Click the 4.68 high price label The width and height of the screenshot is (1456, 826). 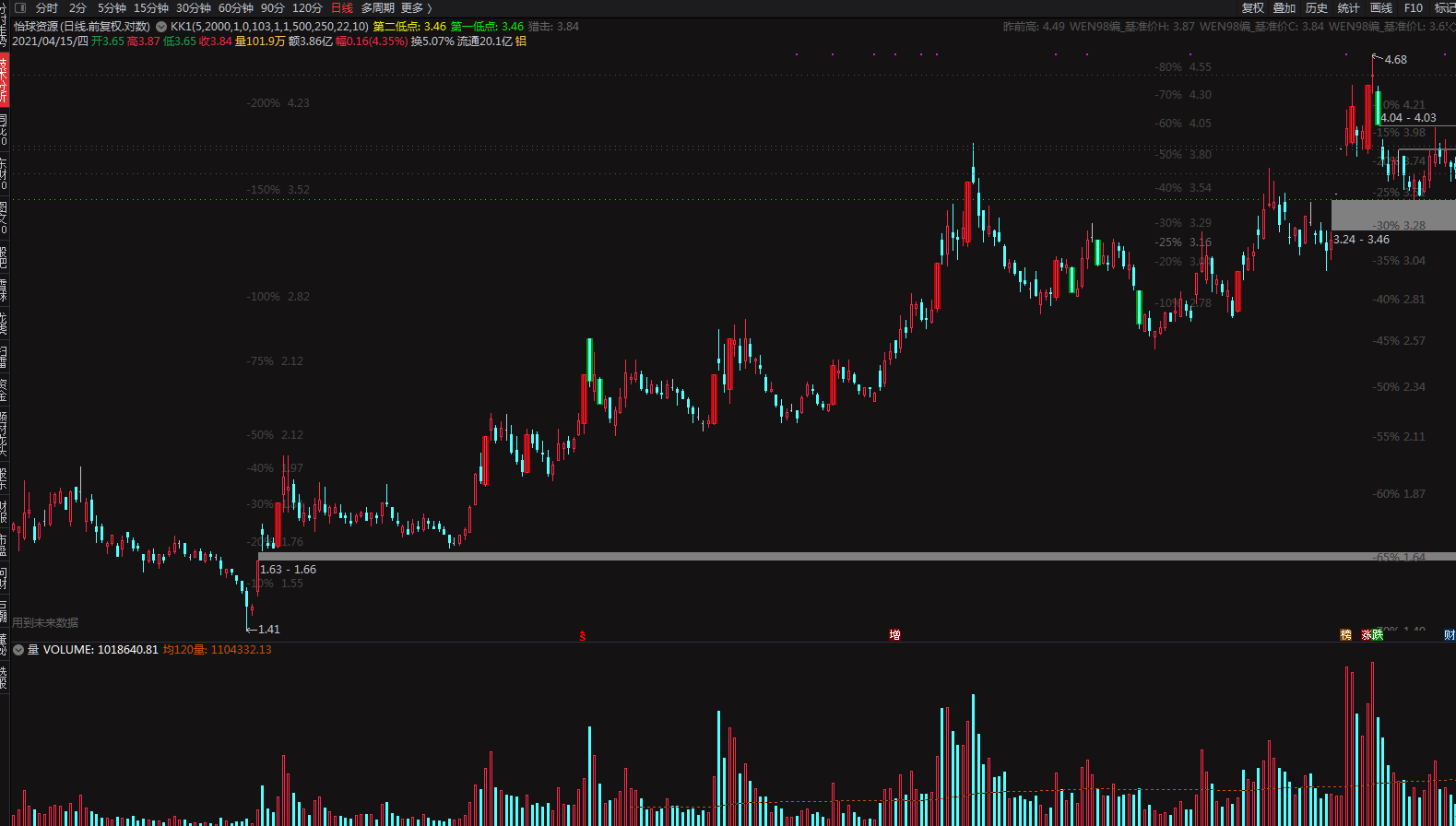click(1395, 60)
